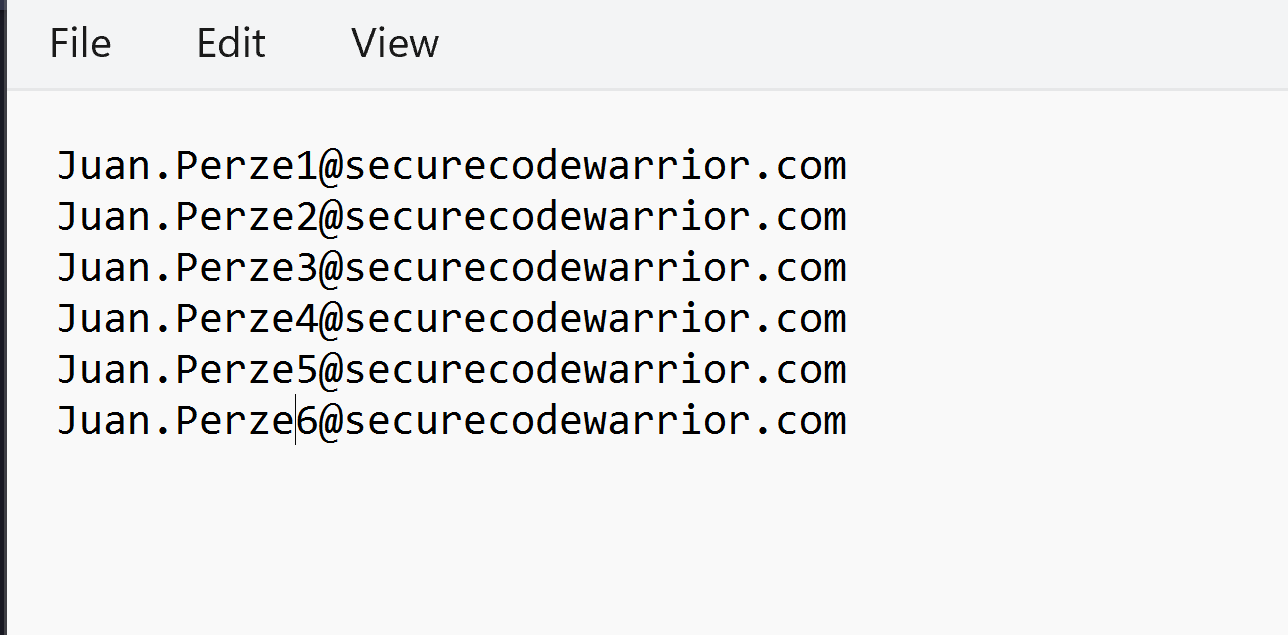
Task: Click the word Juan in the Perze6 line
Action: (103, 421)
